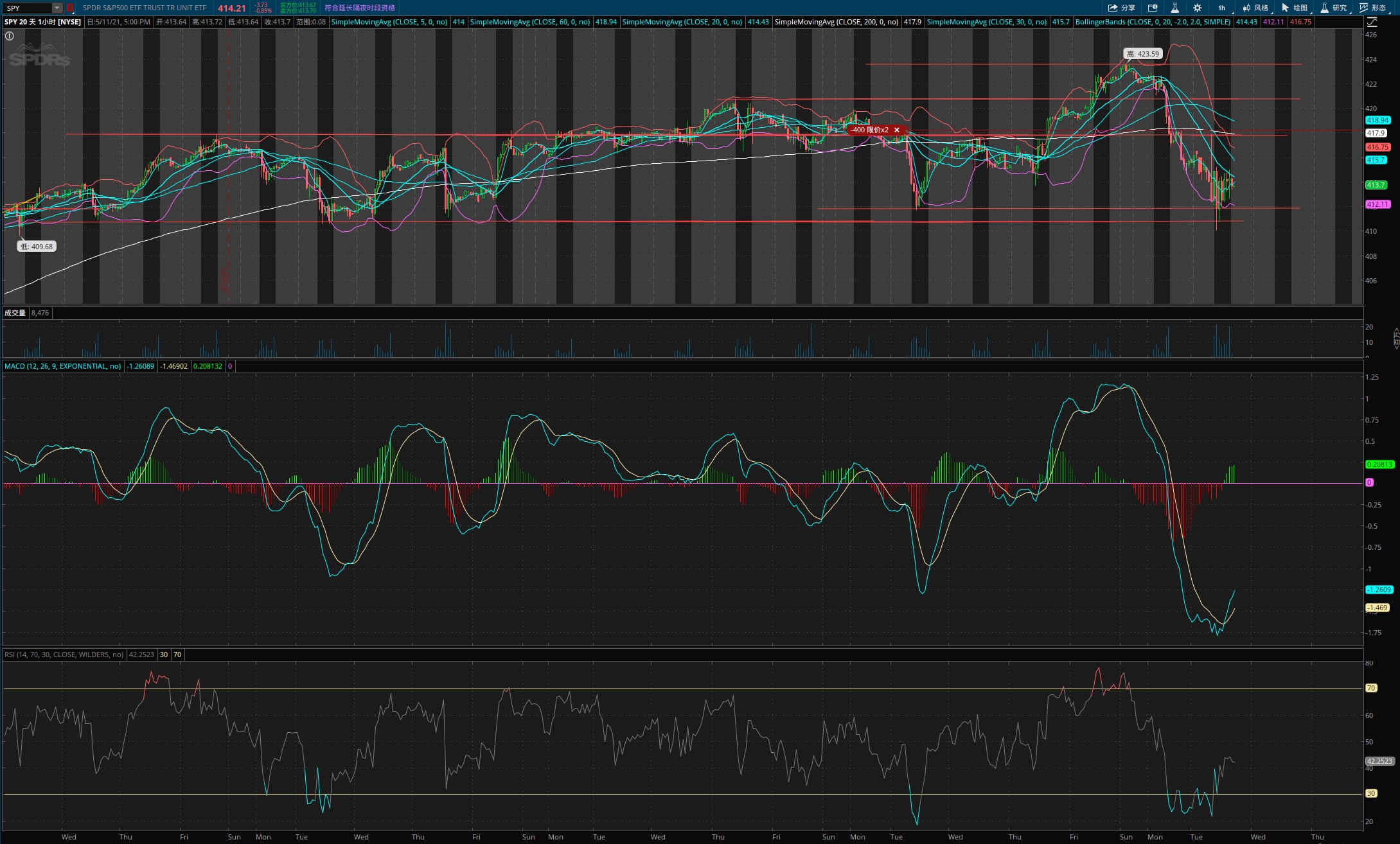
Task: Click the 413.7 green price axis tag
Action: pos(1376,185)
